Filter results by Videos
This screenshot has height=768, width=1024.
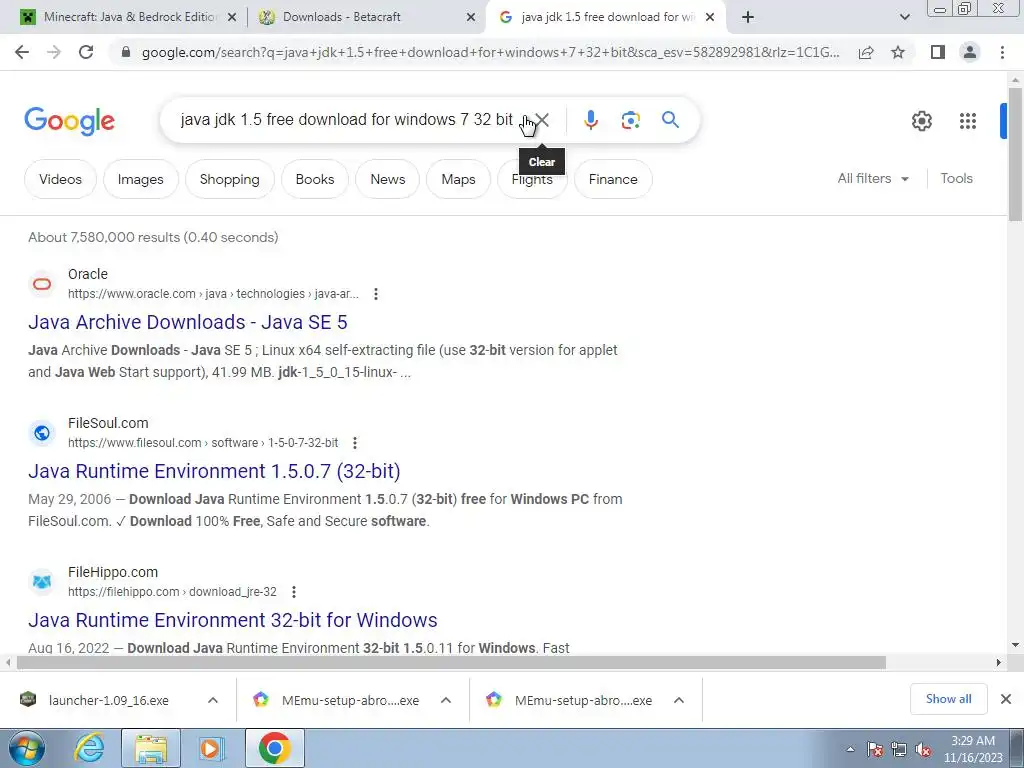(x=60, y=179)
